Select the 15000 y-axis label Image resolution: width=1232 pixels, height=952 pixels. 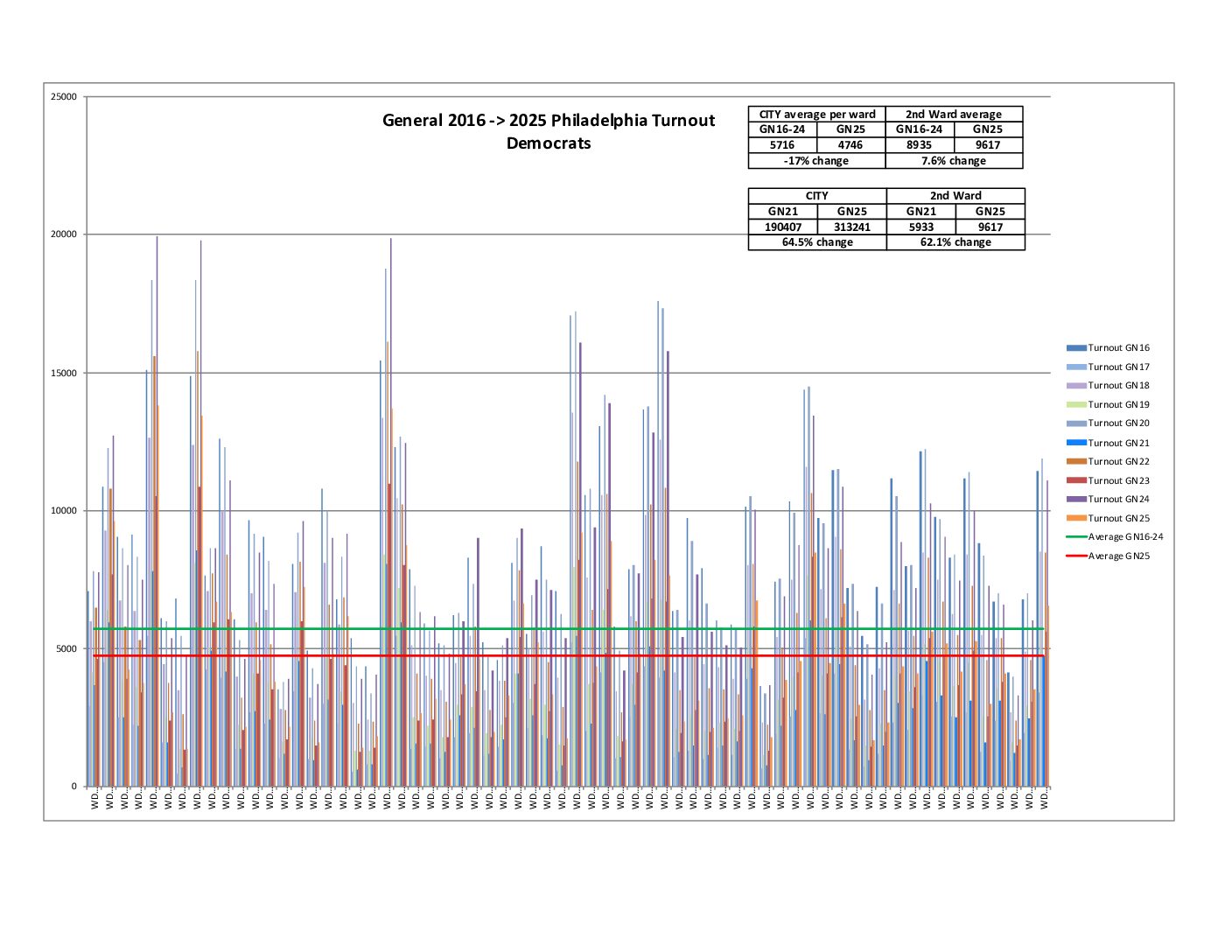pos(64,373)
